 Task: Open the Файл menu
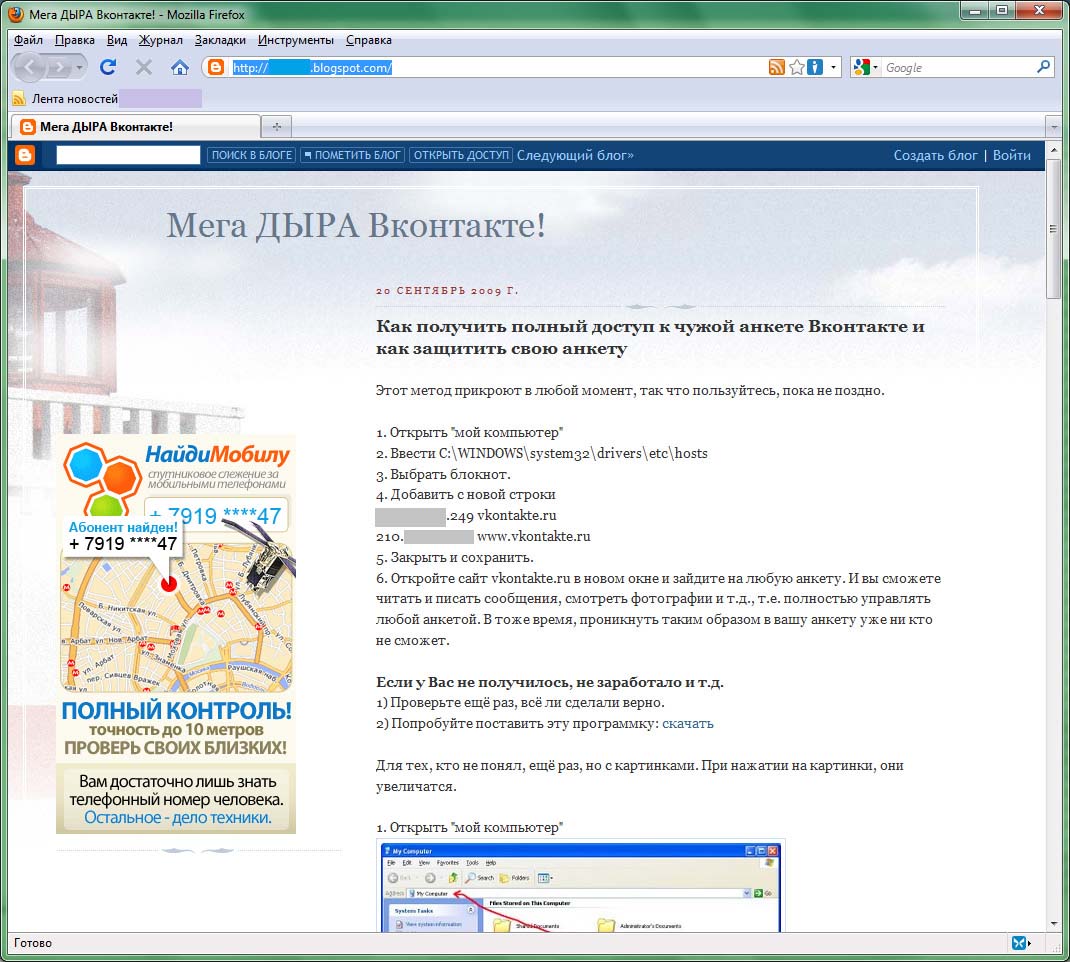click(x=28, y=40)
